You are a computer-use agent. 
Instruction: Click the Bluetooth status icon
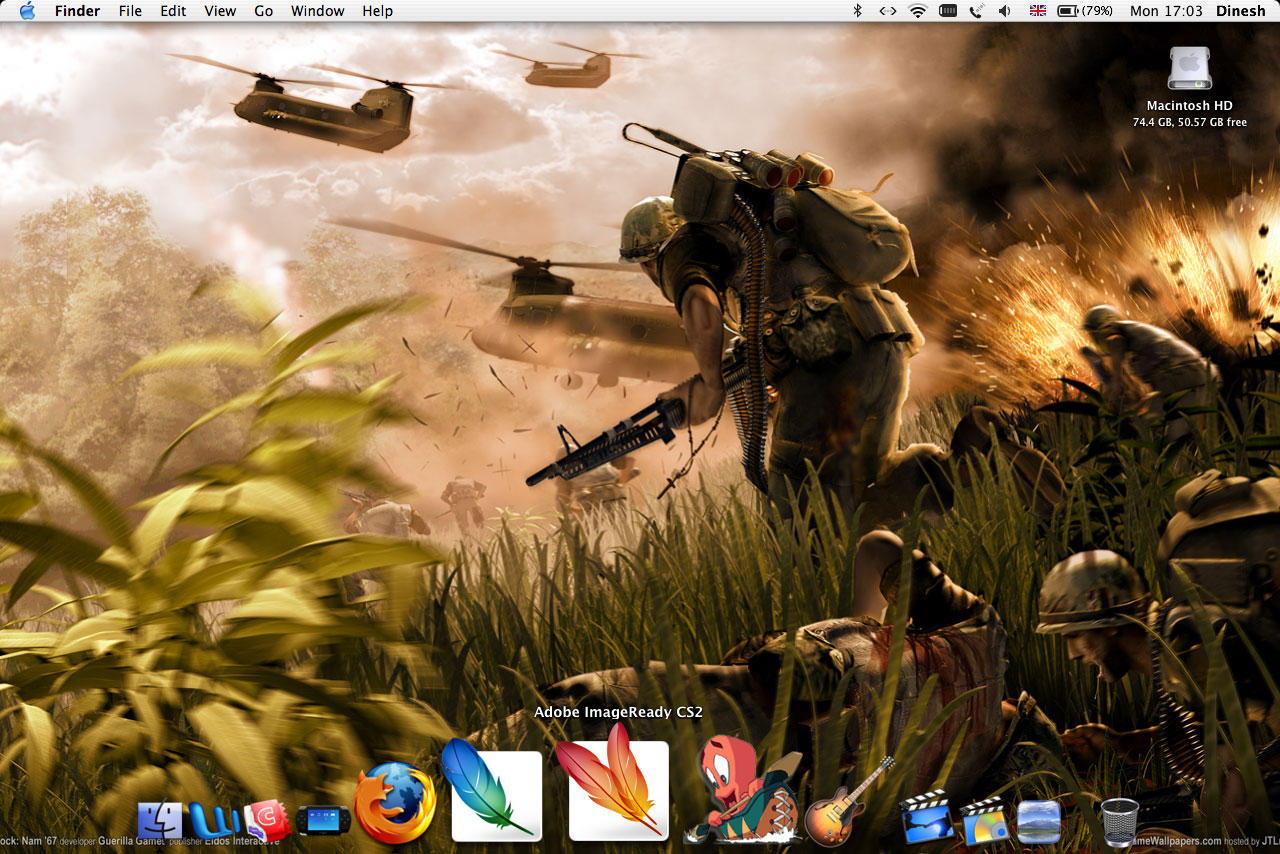(x=857, y=11)
